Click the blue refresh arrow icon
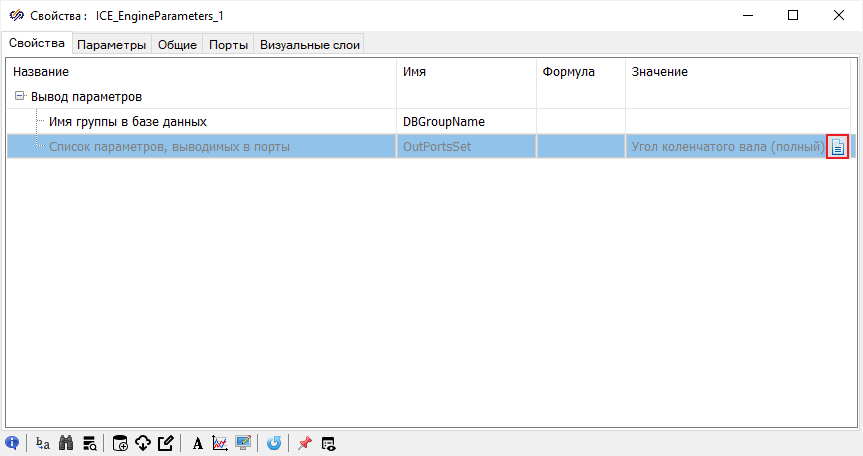 coord(274,443)
